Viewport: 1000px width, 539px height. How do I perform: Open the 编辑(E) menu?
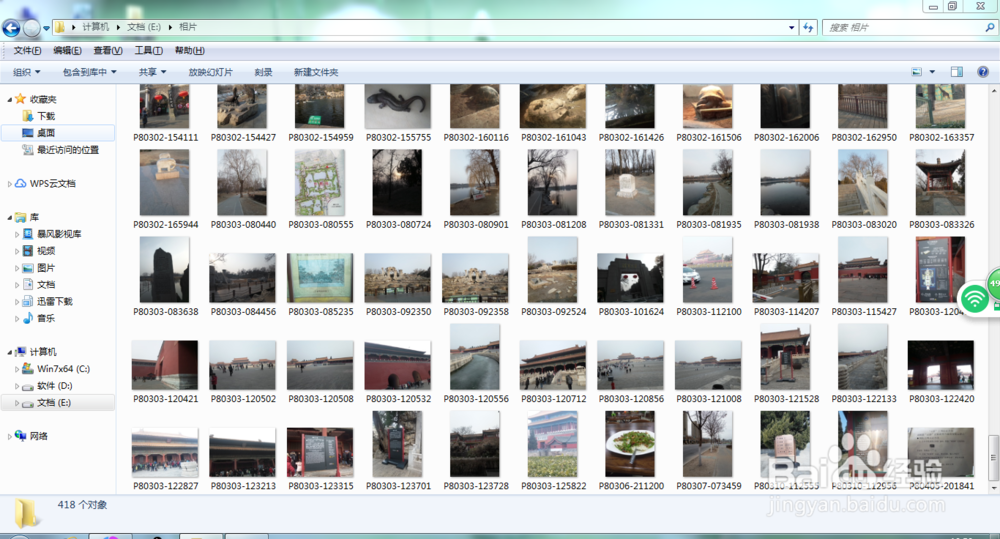(x=67, y=50)
